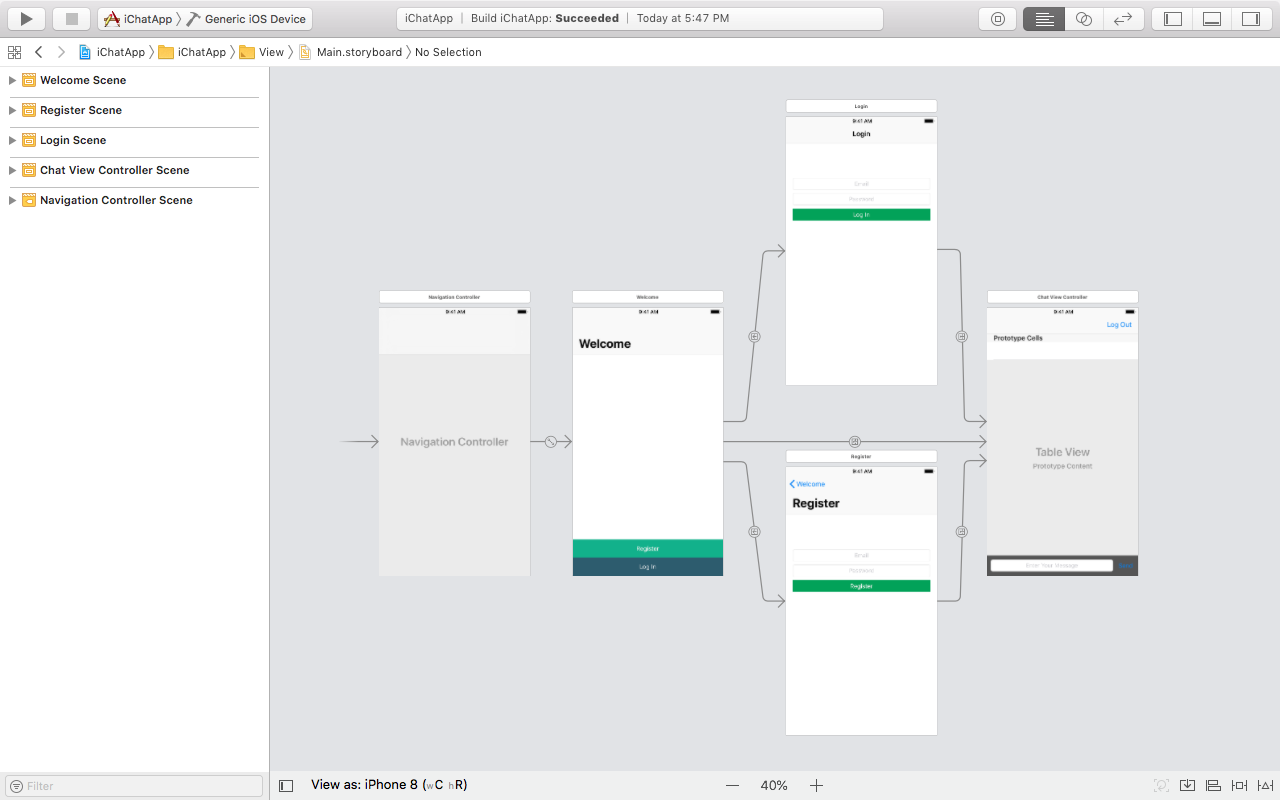Screen dimensions: 1280x800
Task: Click the Filter field in the sidebar
Action: pos(133,785)
